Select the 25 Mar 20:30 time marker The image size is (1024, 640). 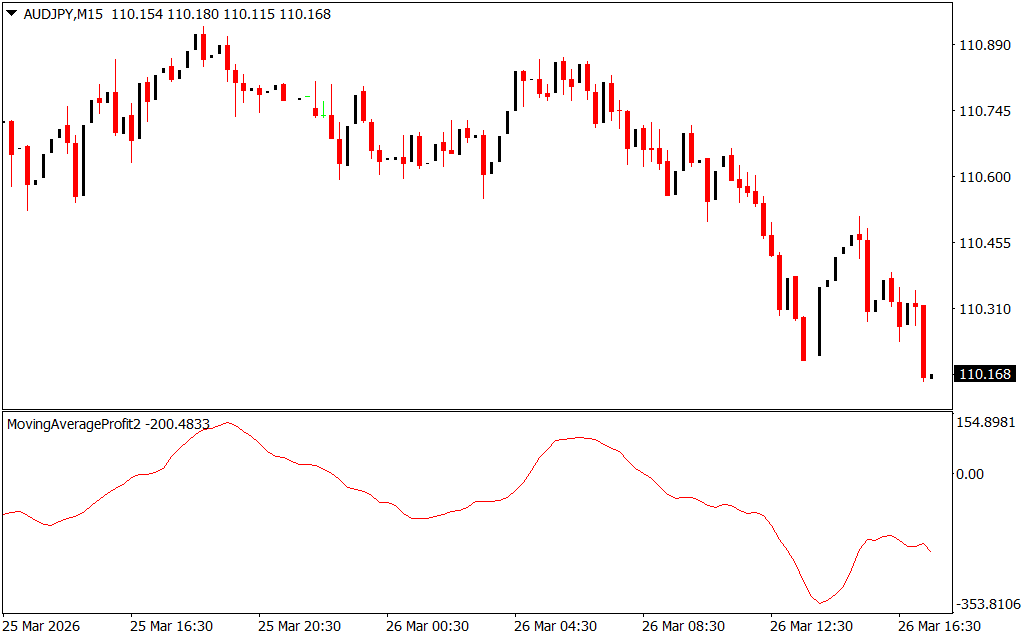point(301,626)
